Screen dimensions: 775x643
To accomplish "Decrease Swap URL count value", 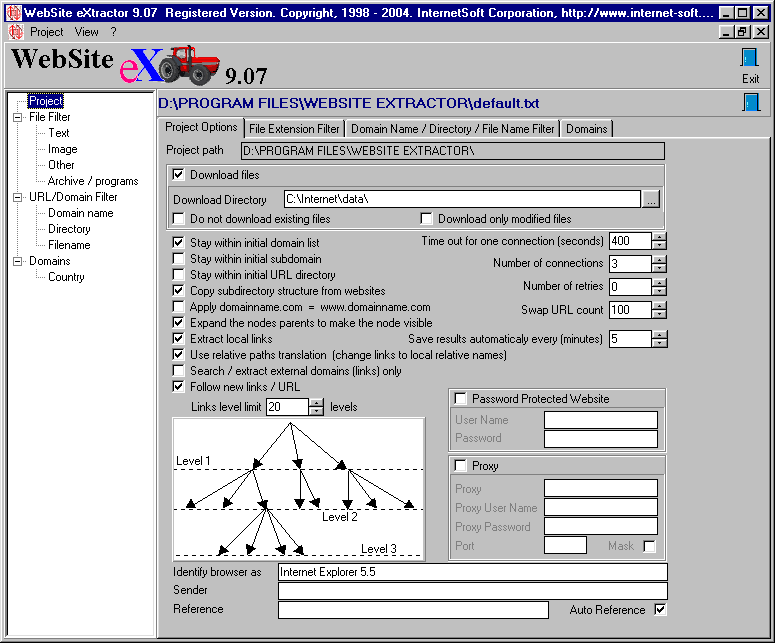I will pyautogui.click(x=659, y=314).
